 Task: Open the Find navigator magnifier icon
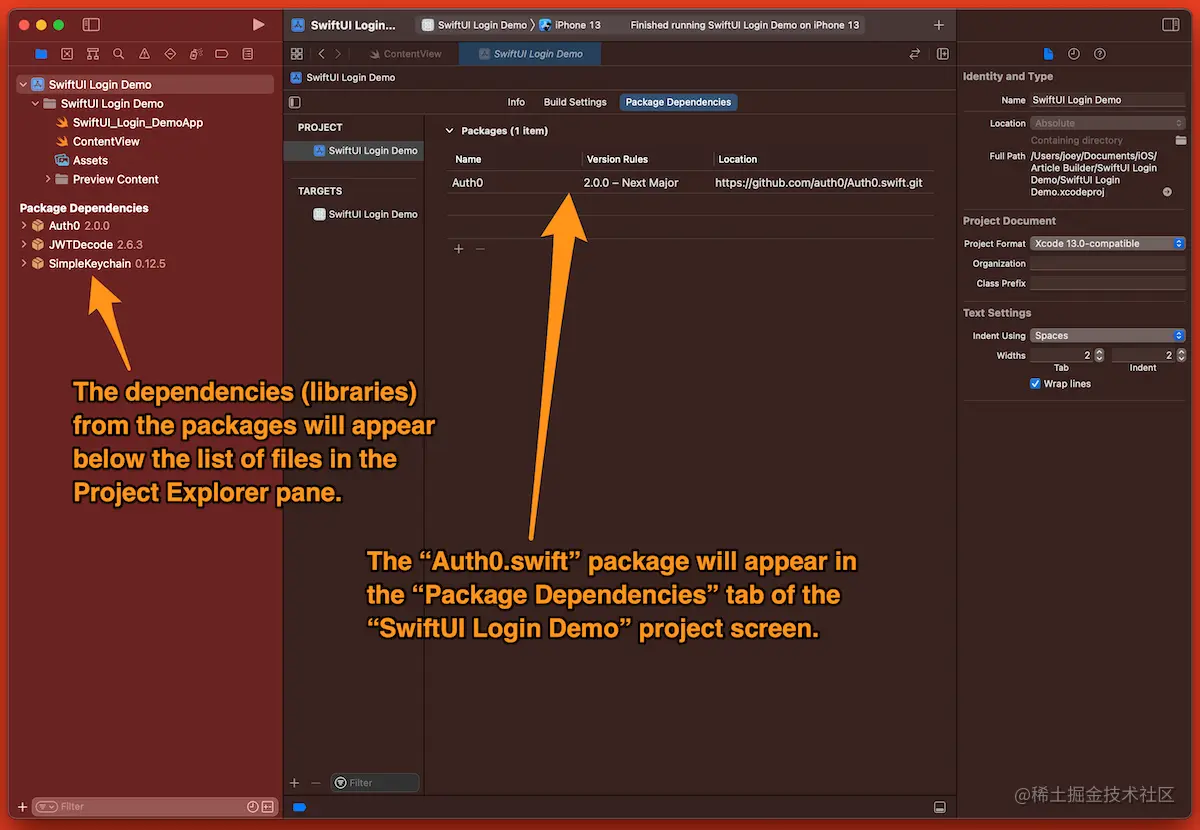[x=119, y=54]
